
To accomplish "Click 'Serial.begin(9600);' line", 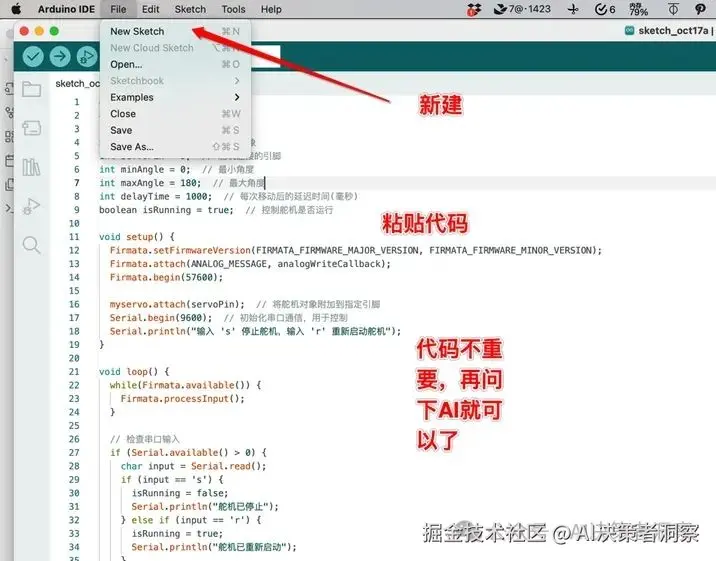I will pos(161,318).
